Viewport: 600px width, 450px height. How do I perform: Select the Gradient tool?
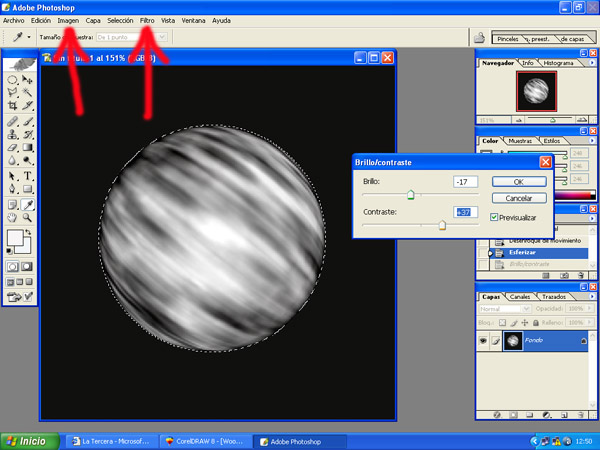[x=27, y=147]
